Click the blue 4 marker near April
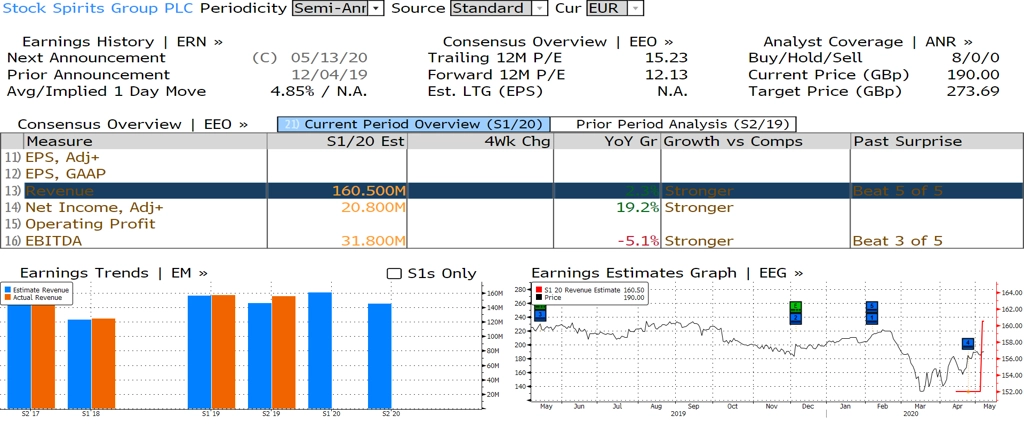The width and height of the screenshot is (1024, 424). coord(968,343)
